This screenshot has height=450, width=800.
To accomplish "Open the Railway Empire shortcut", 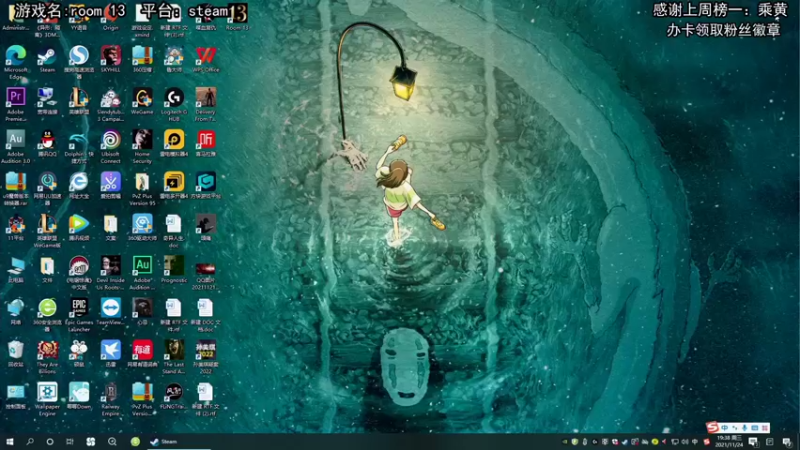I will pos(110,395).
